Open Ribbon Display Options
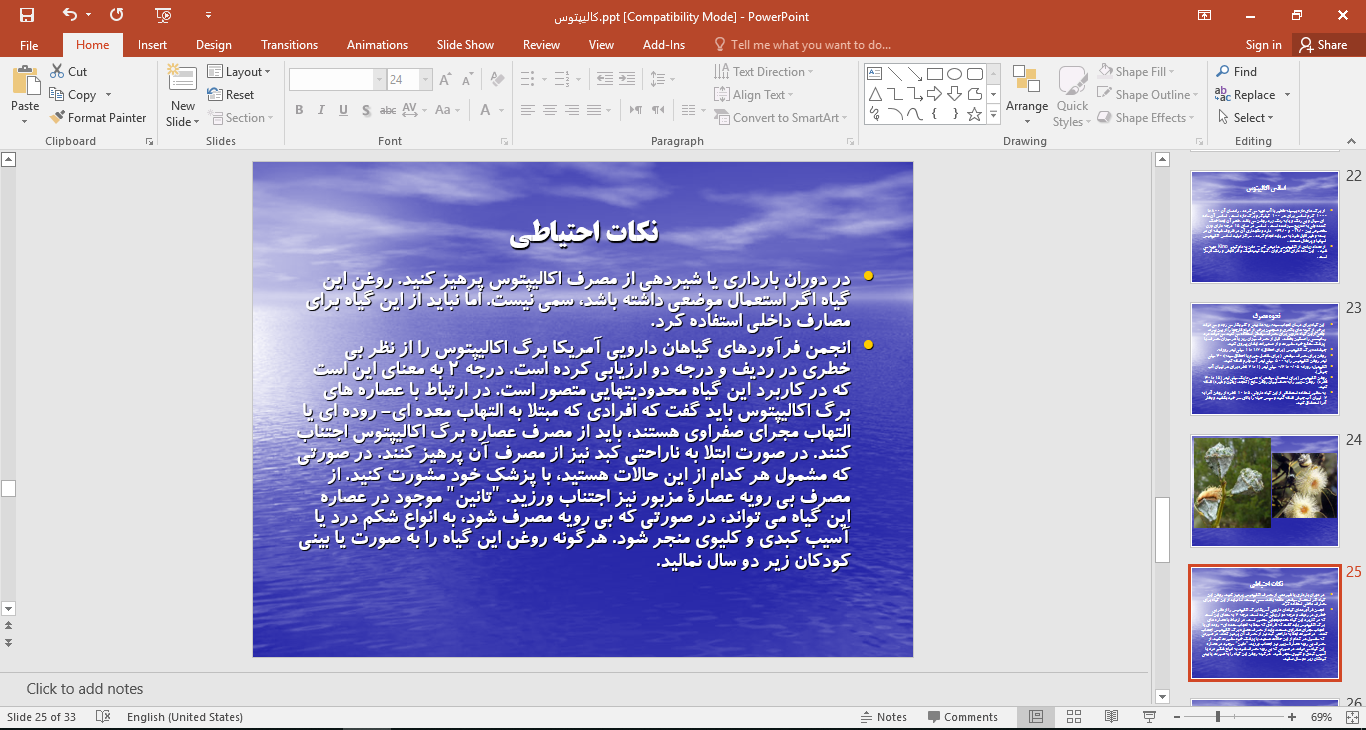 (1205, 15)
